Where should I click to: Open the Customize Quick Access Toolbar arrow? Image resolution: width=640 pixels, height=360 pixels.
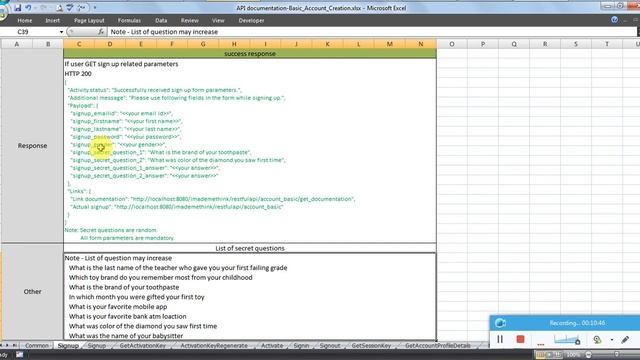[95, 8]
